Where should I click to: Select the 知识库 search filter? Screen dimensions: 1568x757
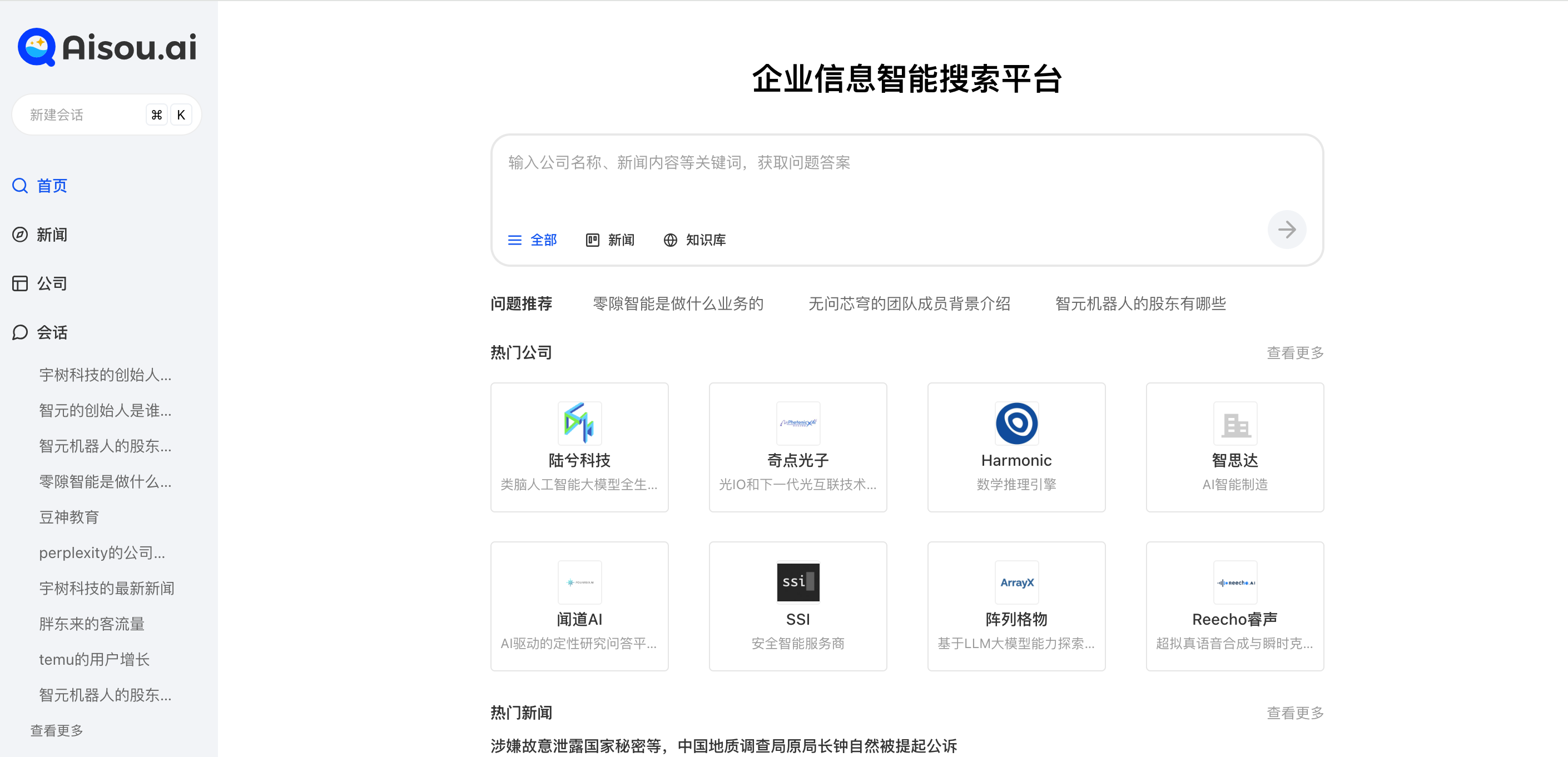click(694, 240)
